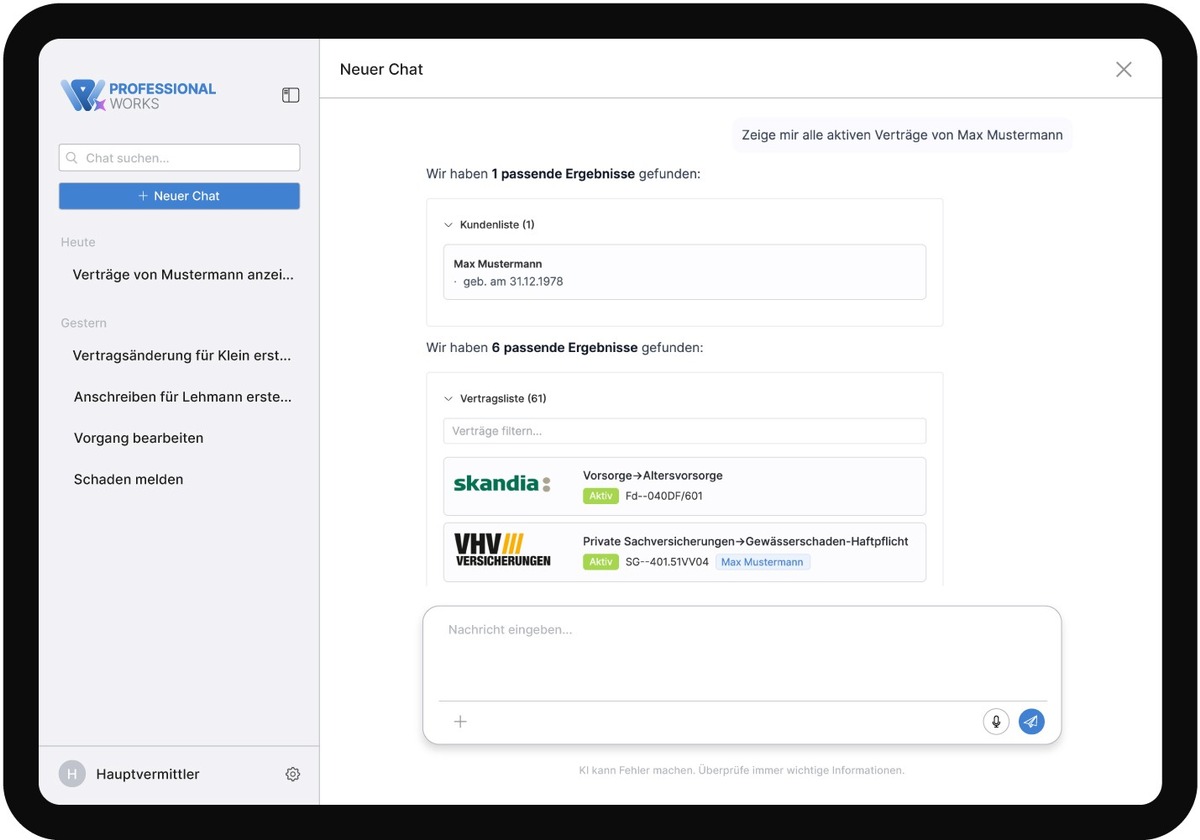Open 'Verträge von Mustermann' chat

(x=183, y=274)
